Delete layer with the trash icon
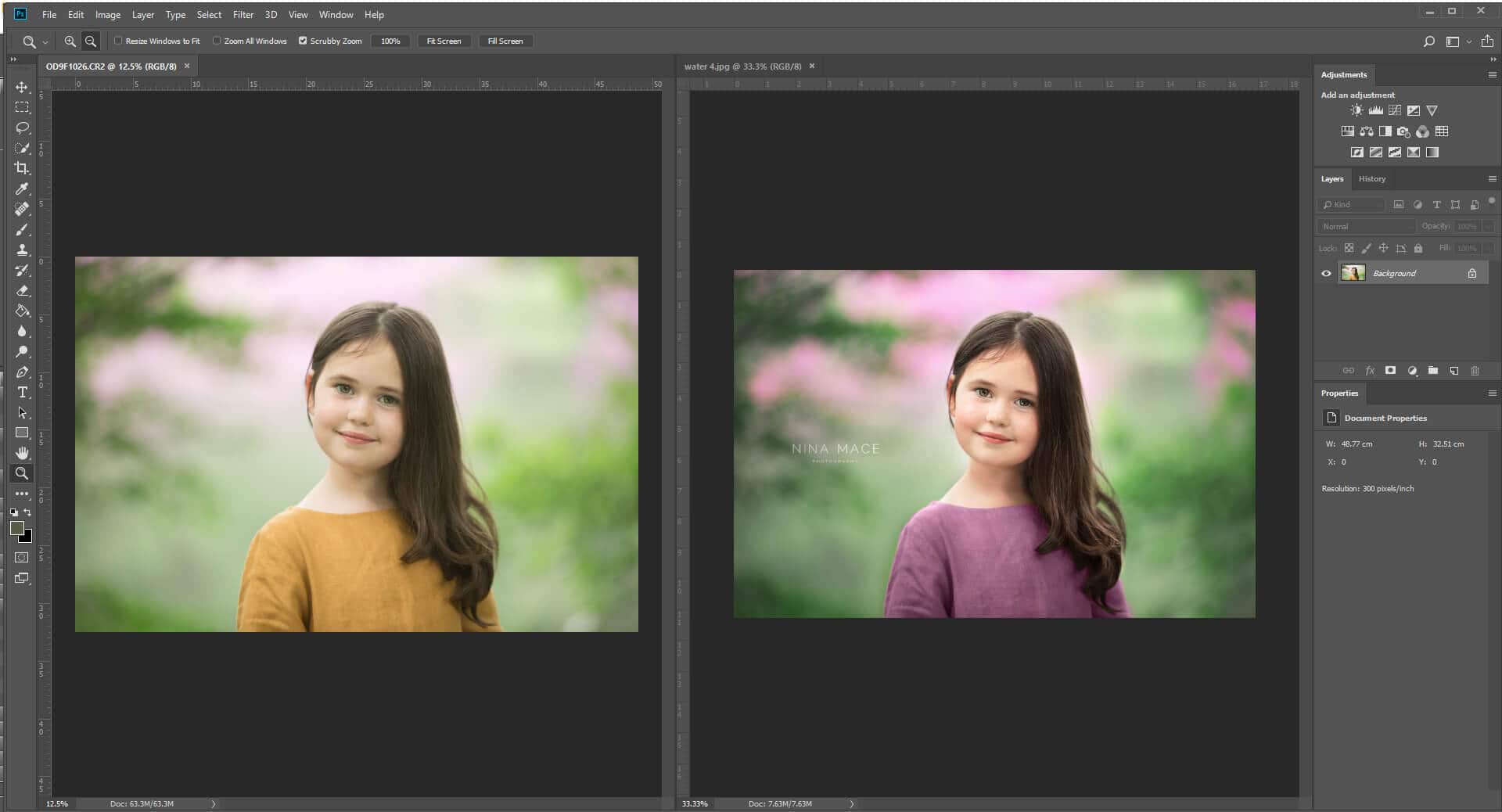Viewport: 1502px width, 812px height. click(1475, 371)
